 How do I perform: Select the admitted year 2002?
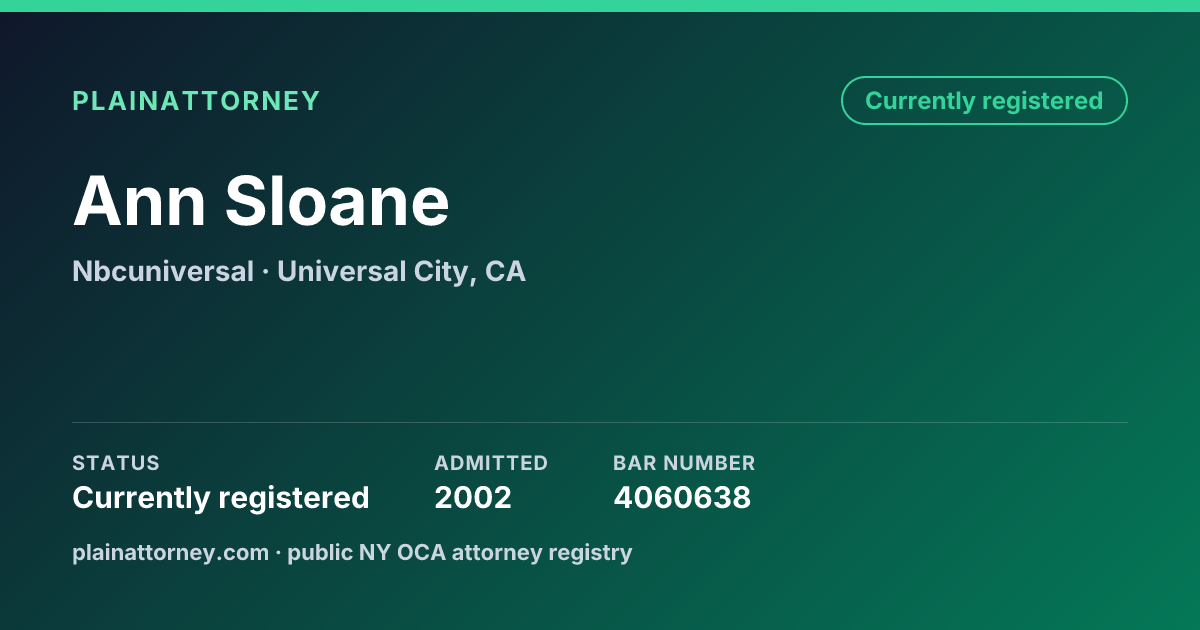tap(473, 497)
